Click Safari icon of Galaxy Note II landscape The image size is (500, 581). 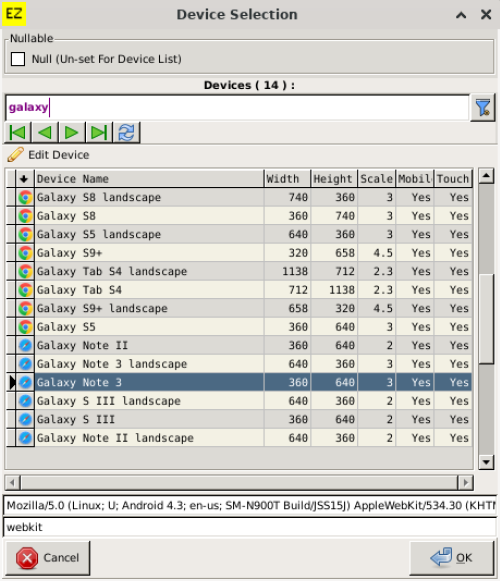(x=25, y=438)
